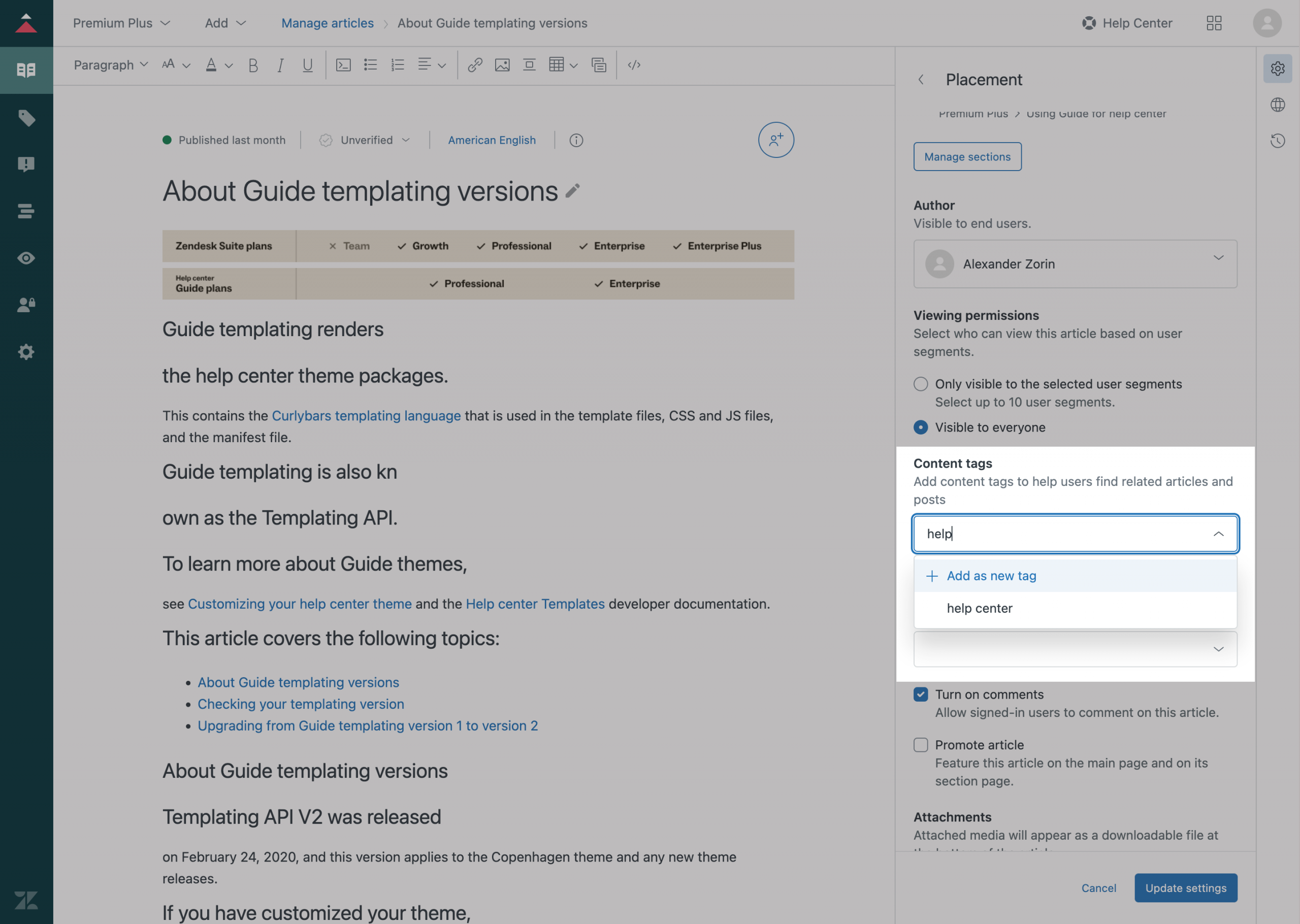
Task: Open the user profile avatar
Action: (1267, 23)
